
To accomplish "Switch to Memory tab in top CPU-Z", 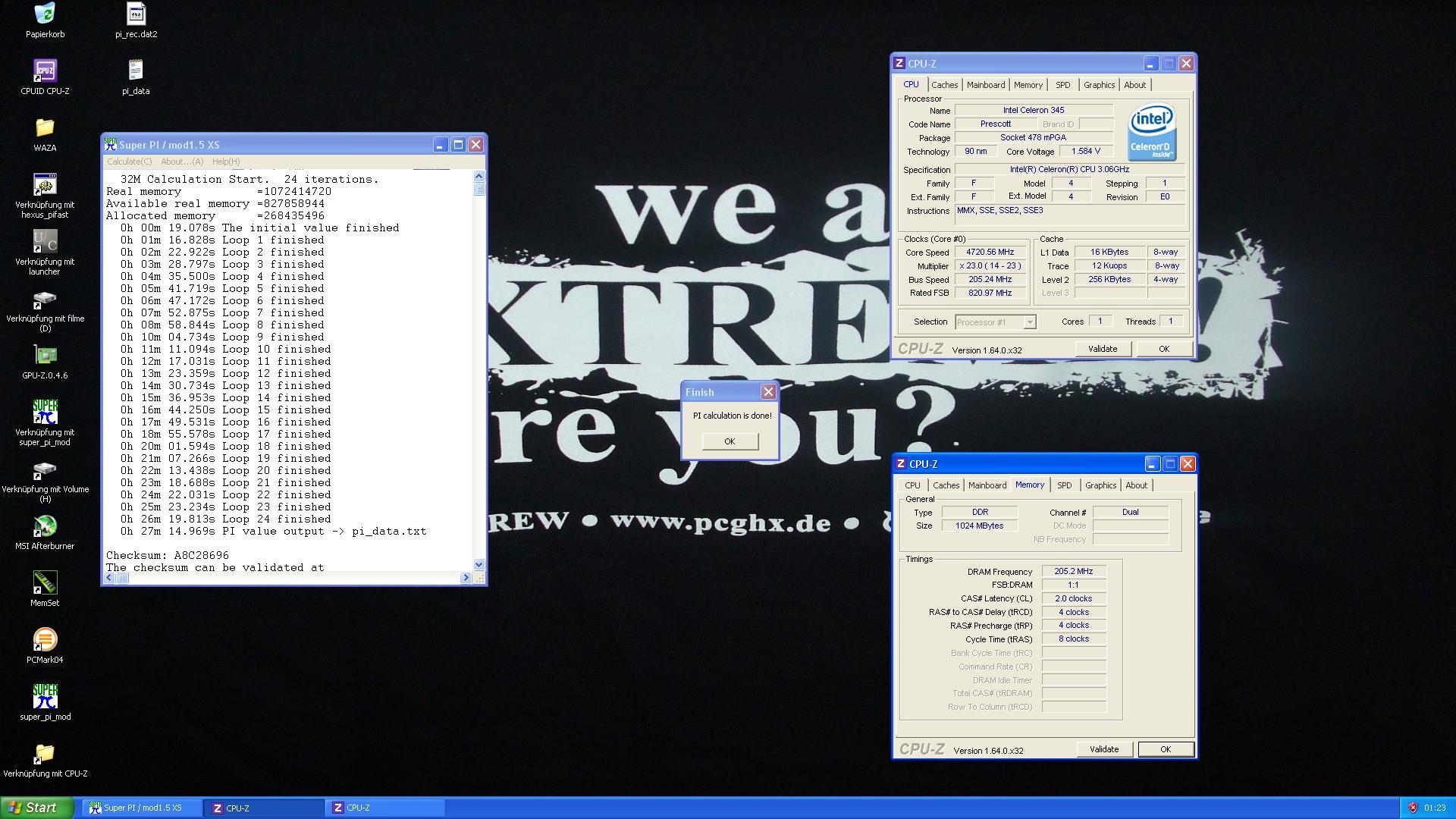I will pos(1028,85).
